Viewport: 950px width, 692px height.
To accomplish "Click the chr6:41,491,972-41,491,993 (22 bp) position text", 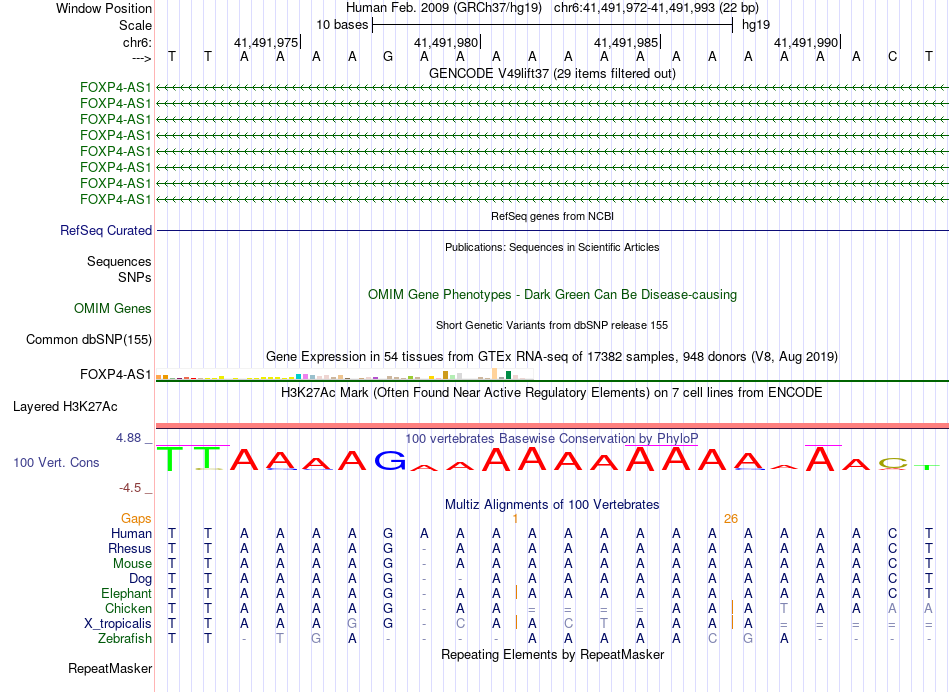I will (x=656, y=8).
